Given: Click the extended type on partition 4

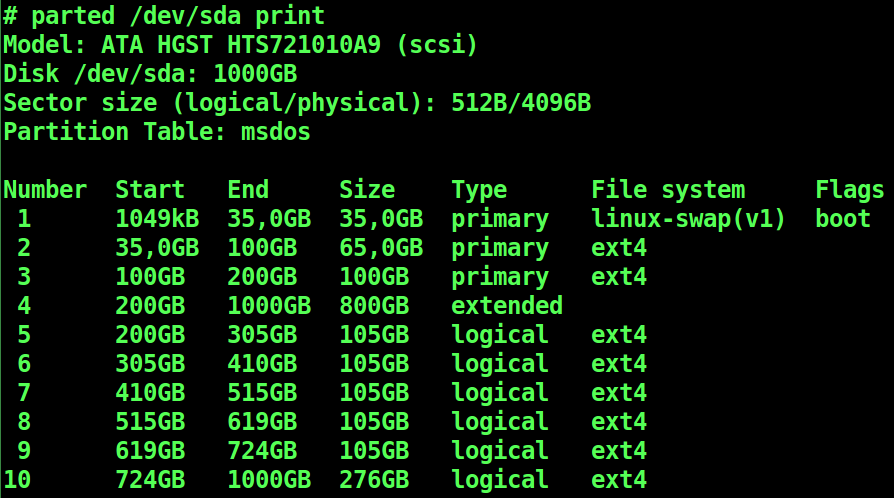Looking at the screenshot, I should click(507, 305).
